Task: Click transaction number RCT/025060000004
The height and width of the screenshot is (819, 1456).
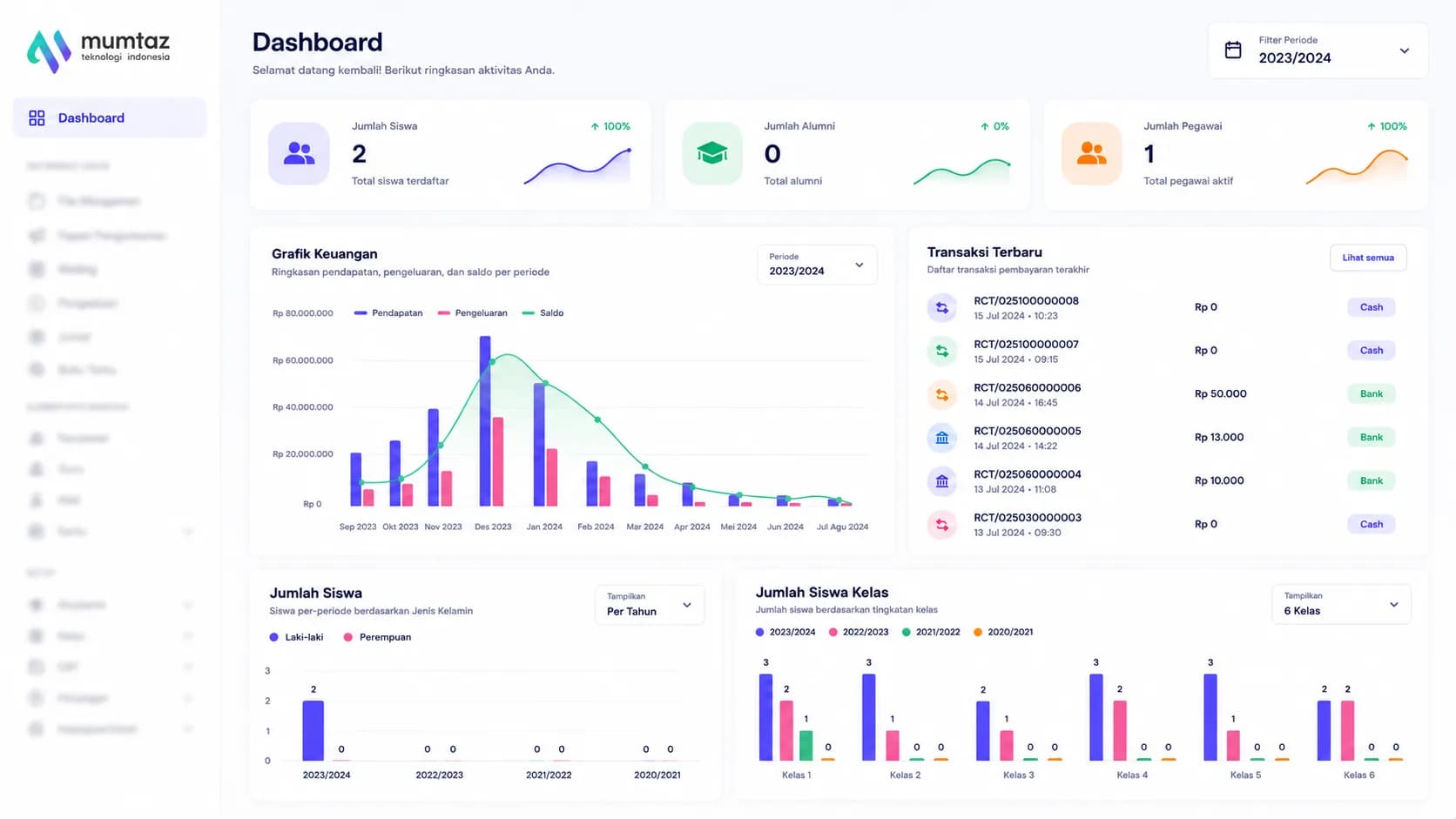Action: [1027, 475]
